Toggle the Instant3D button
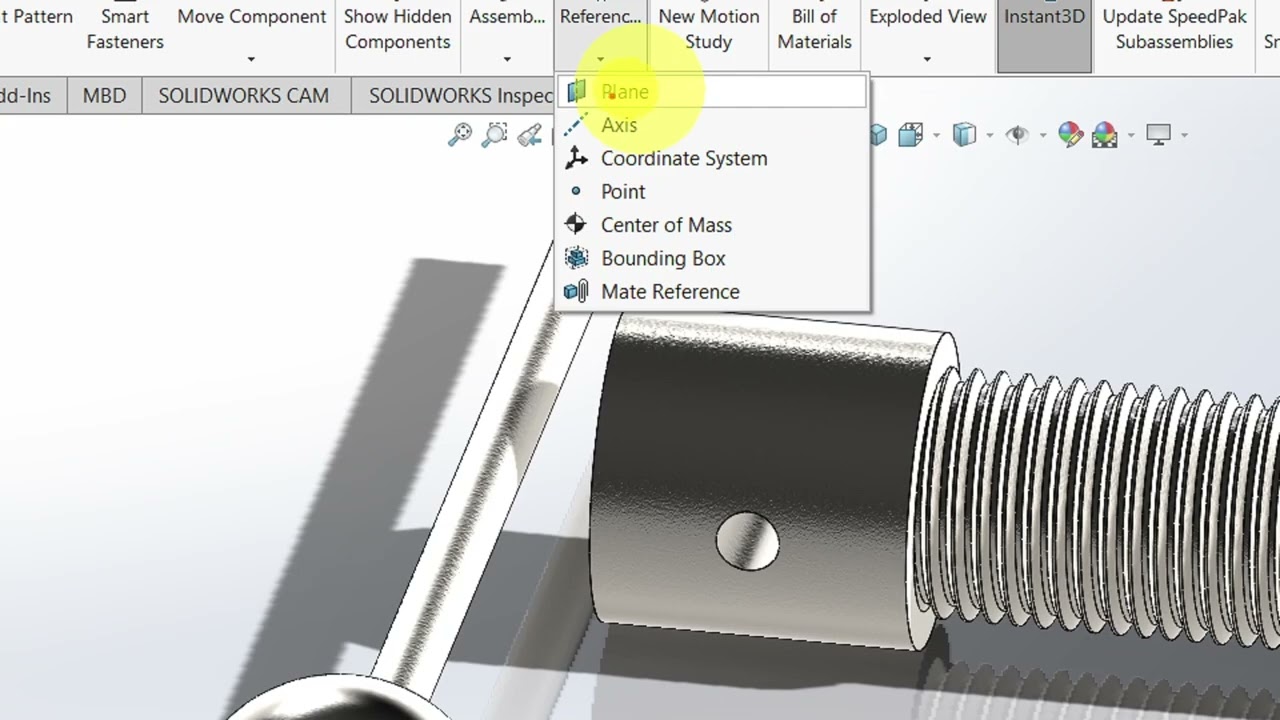Screen dimensions: 1280x720 tap(1044, 36)
